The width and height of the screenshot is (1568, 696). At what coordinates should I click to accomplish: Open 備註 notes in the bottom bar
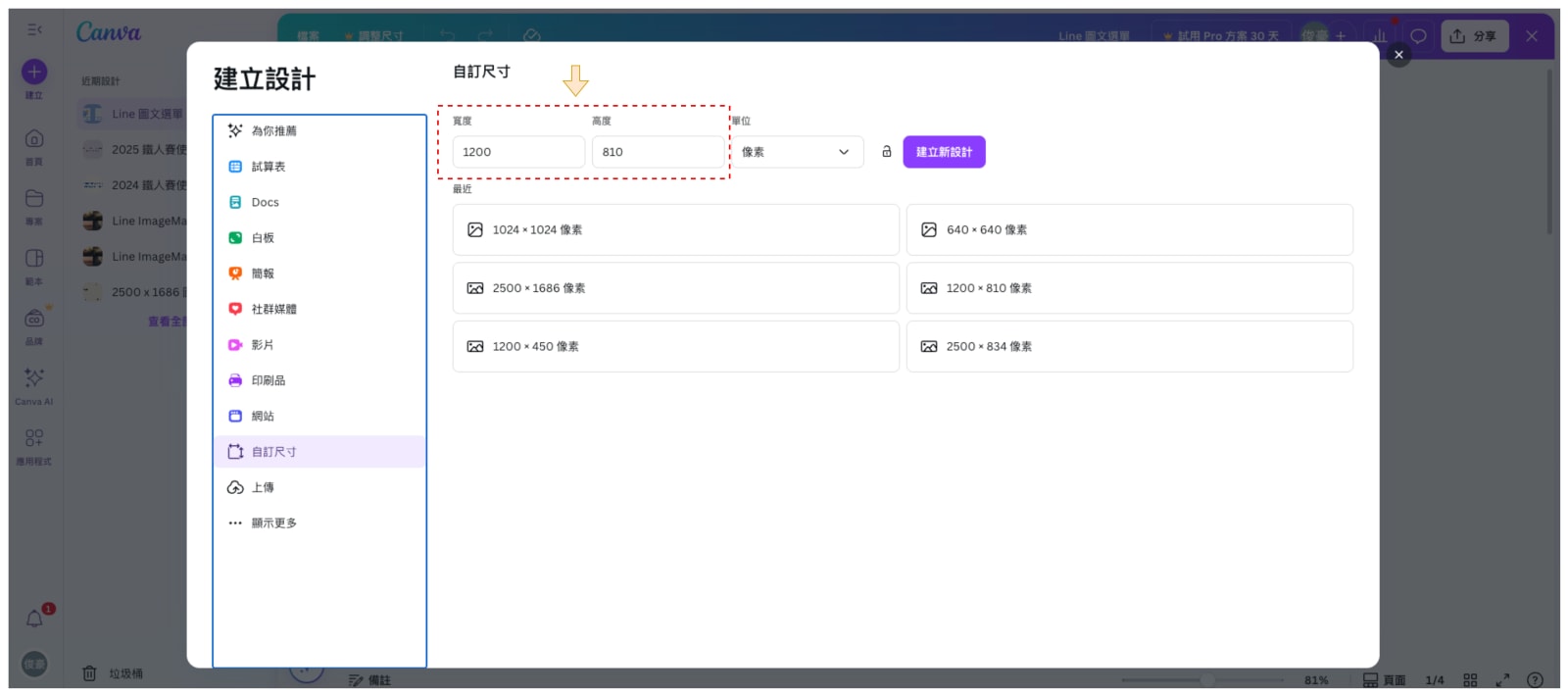369,680
